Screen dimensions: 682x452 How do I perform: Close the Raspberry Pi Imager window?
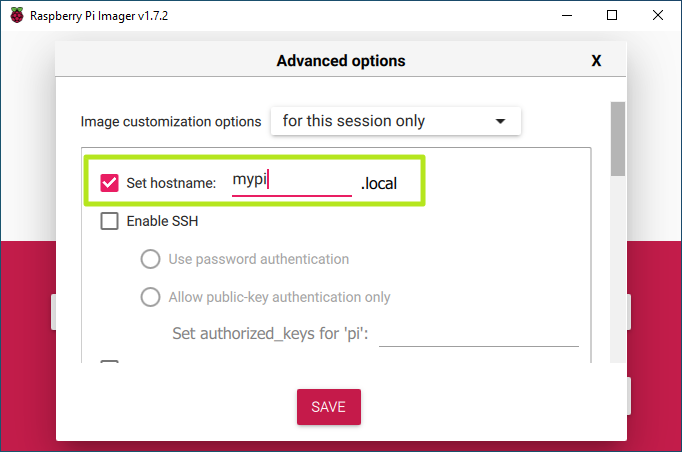[x=658, y=15]
